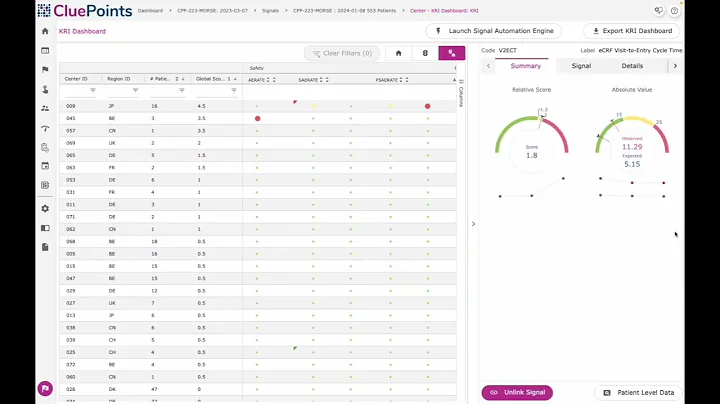
Task: Open the calendar icon in left sidebar
Action: [x=45, y=166]
